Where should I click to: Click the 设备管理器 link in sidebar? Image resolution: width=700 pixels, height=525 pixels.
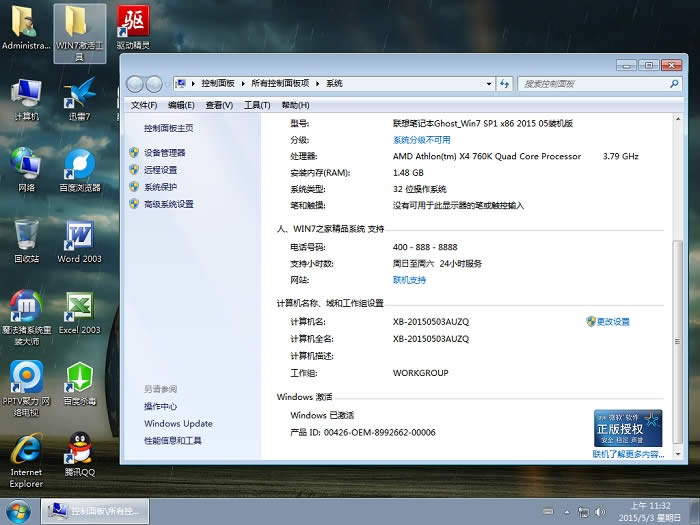tap(165, 153)
